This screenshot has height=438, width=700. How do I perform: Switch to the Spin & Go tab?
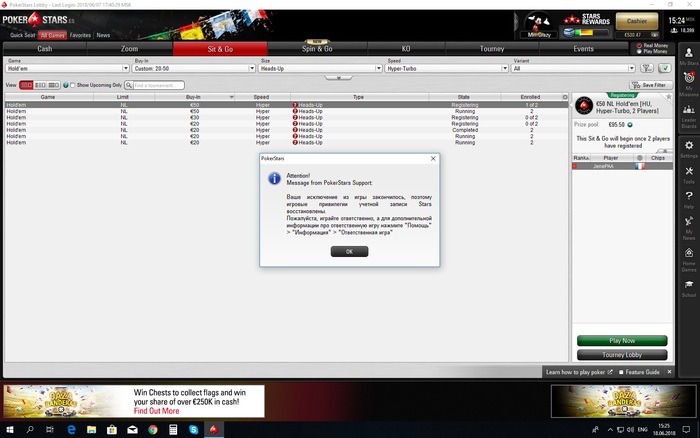click(317, 49)
